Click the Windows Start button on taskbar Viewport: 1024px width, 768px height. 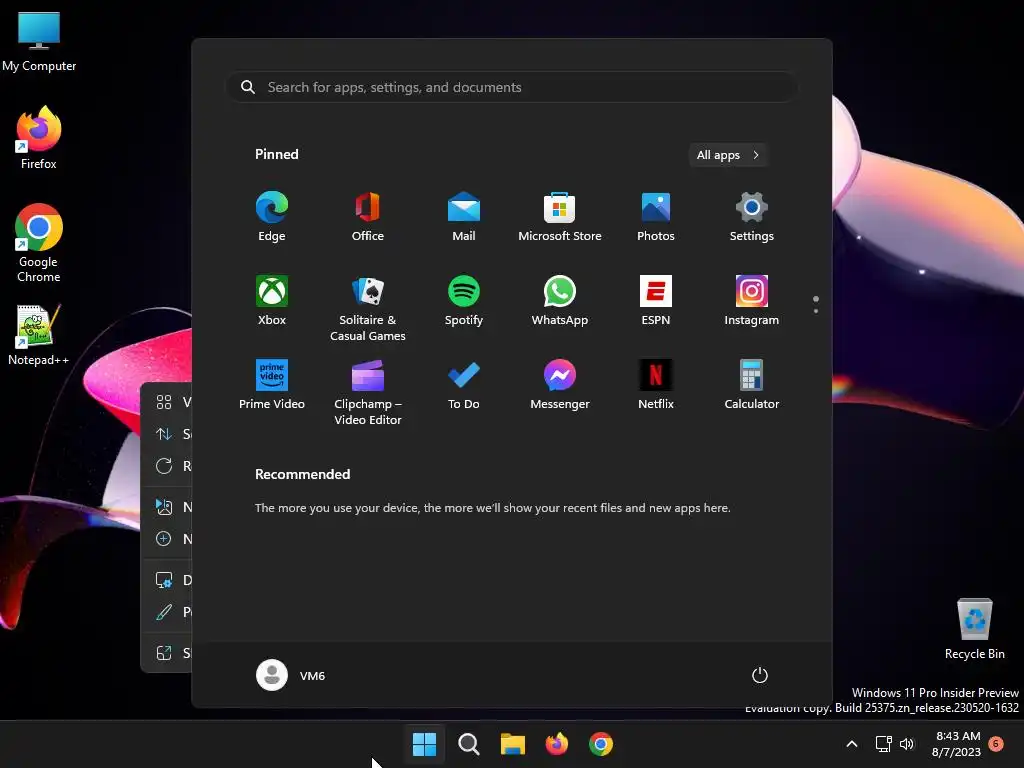click(424, 744)
